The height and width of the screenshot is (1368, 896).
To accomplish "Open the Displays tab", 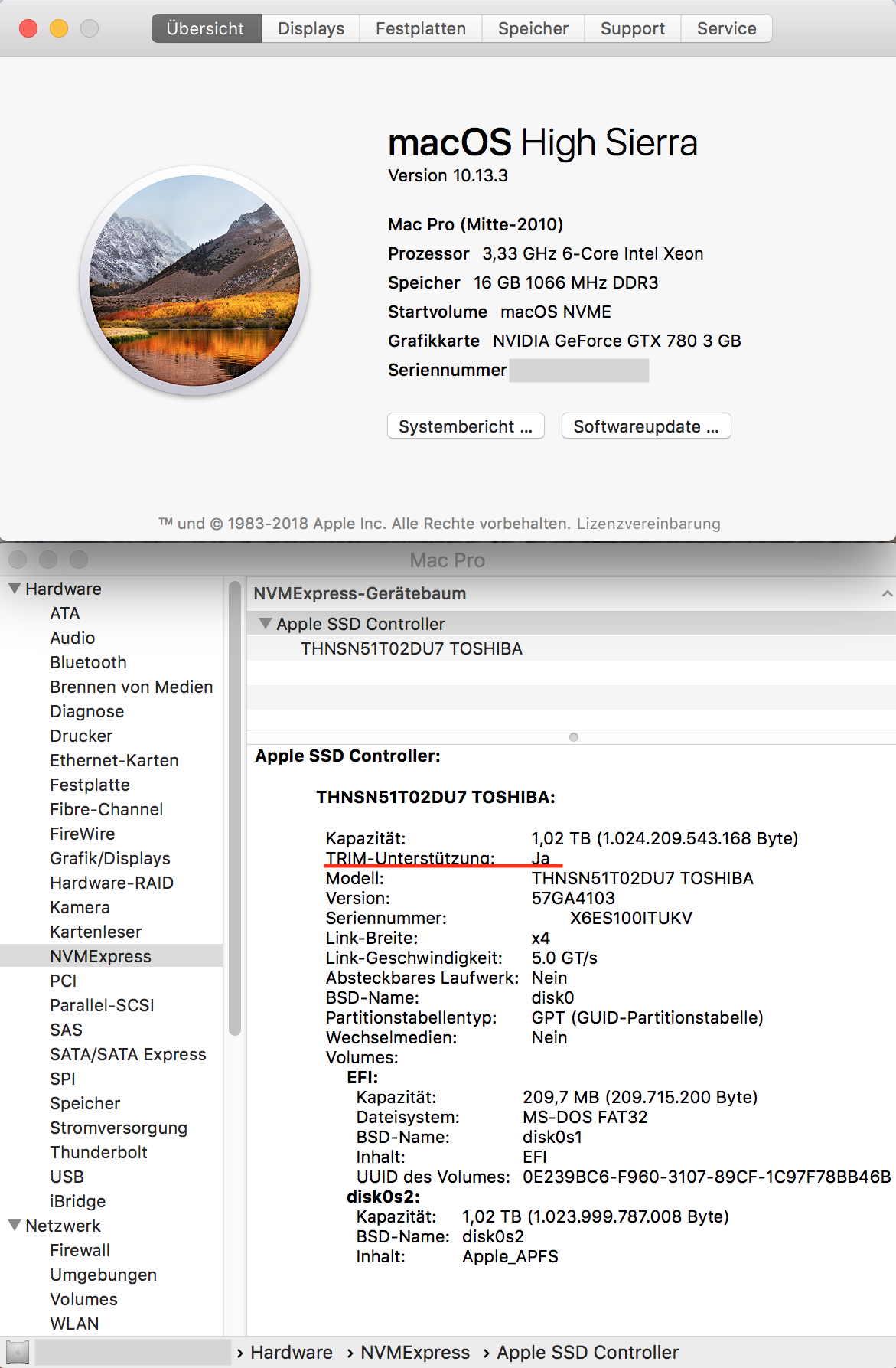I will click(311, 28).
